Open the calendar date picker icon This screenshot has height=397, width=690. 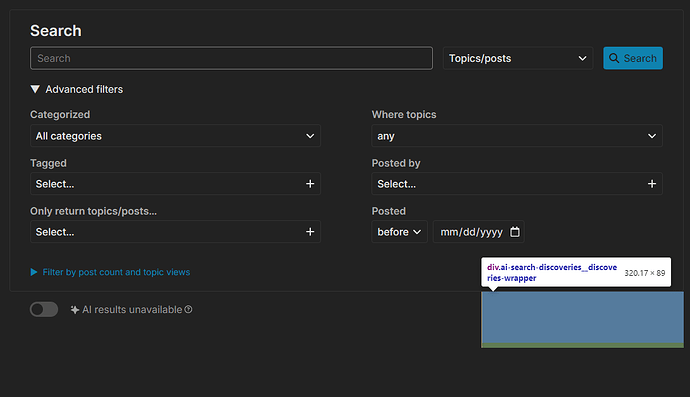click(x=515, y=232)
